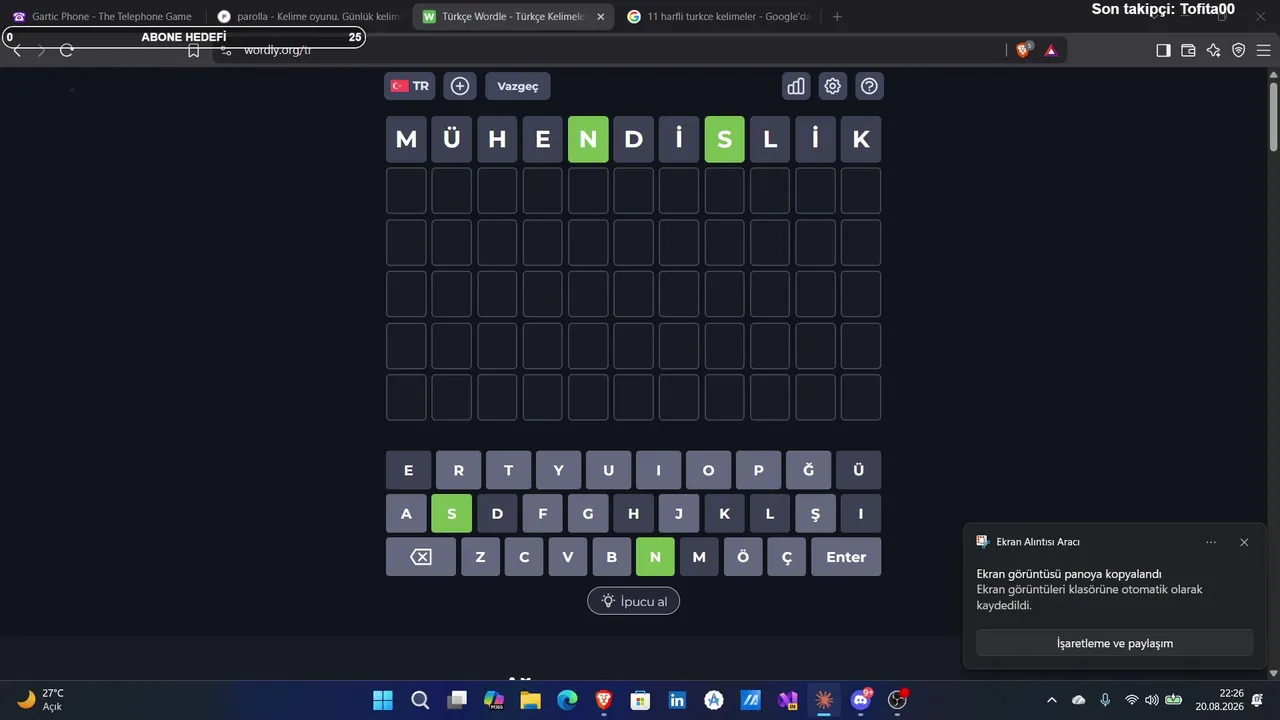Click the backspace key on the on-screen keyboard
The image size is (1280, 720).
(x=421, y=557)
